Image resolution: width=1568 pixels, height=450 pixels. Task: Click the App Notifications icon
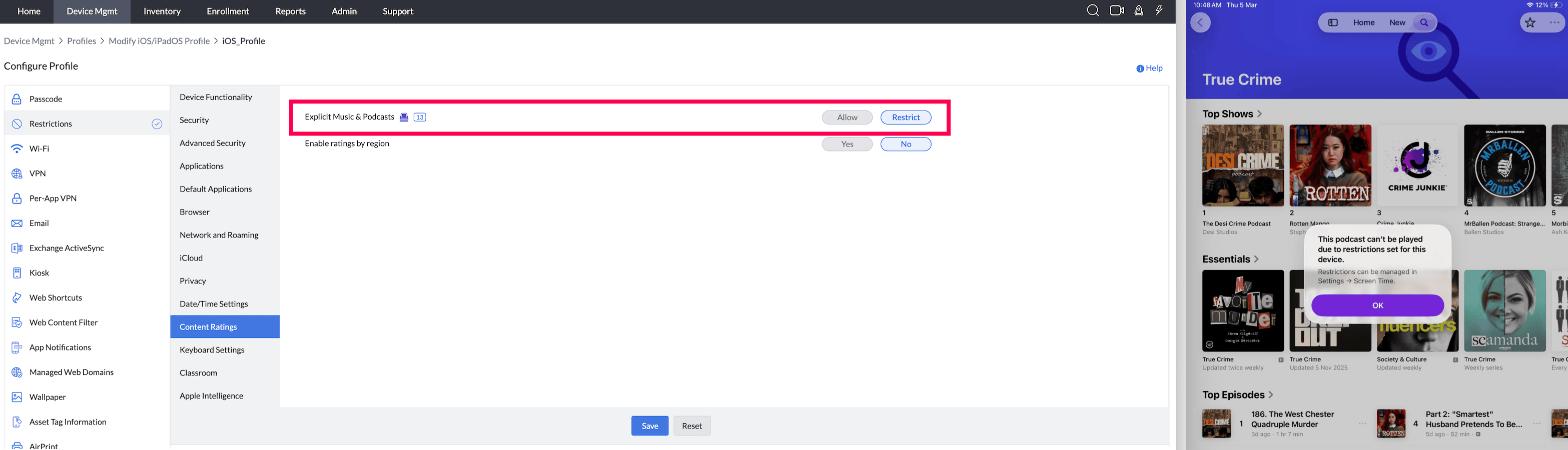[17, 348]
